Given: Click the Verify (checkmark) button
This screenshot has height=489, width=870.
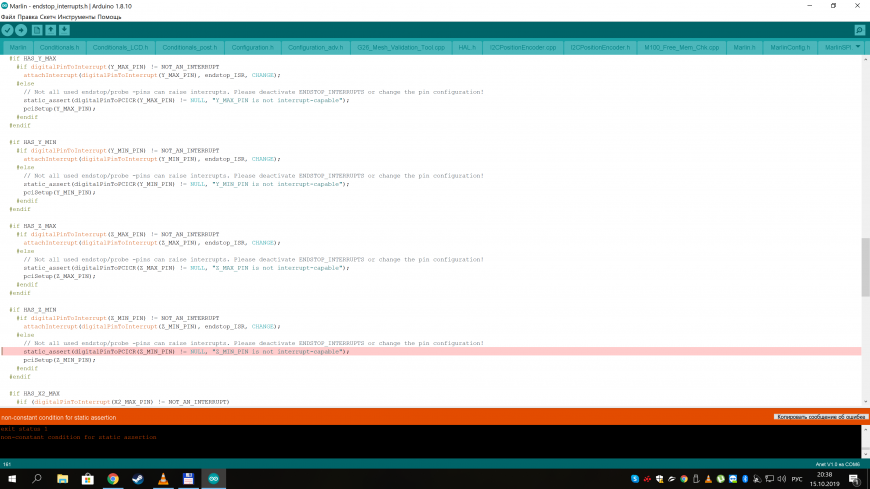Looking at the screenshot, I should click(x=7, y=30).
